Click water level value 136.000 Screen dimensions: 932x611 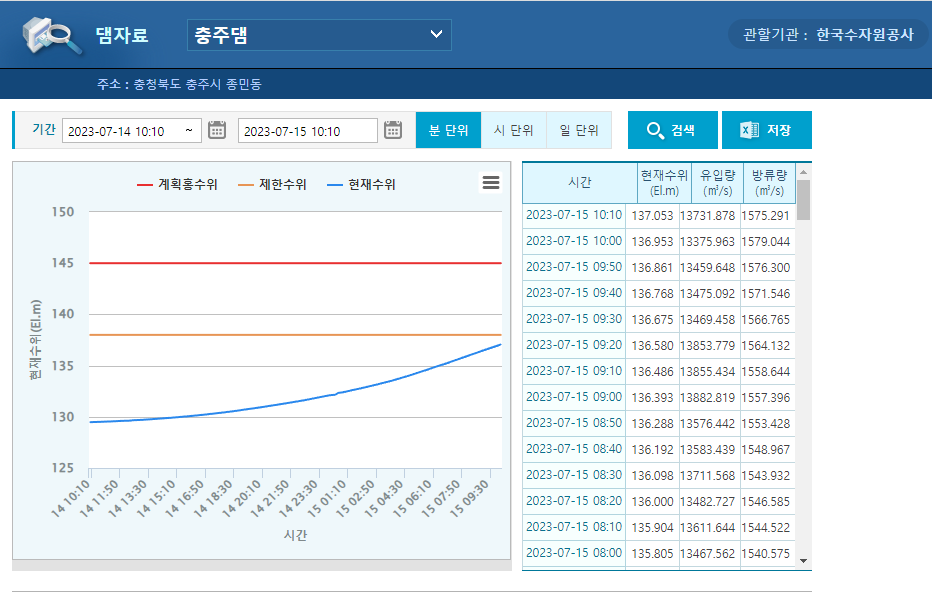click(652, 502)
